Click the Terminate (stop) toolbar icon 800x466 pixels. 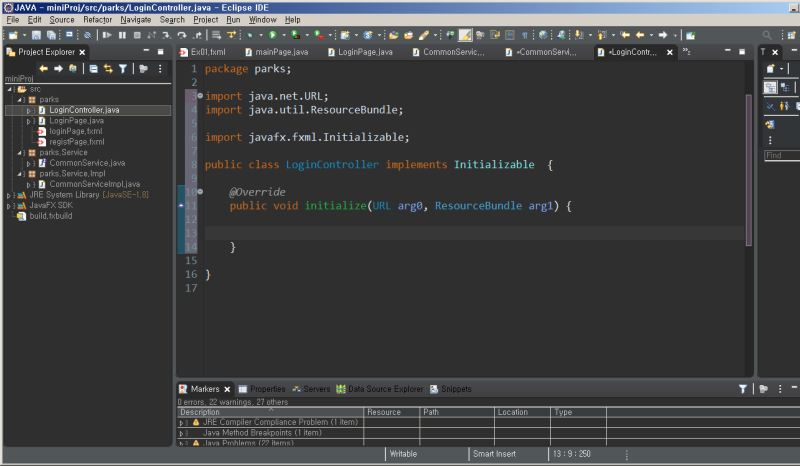pyautogui.click(x=137, y=35)
